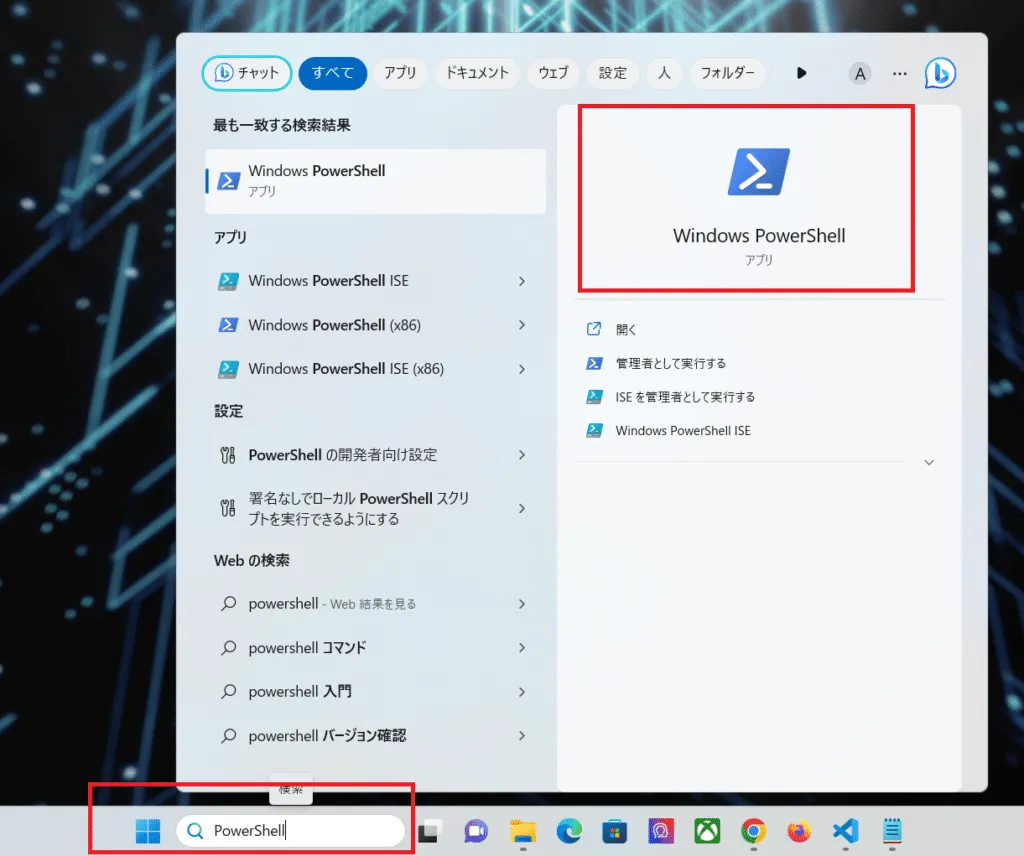This screenshot has width=1024, height=856.
Task: Choose 管理者として実行する
Action: [x=671, y=364]
